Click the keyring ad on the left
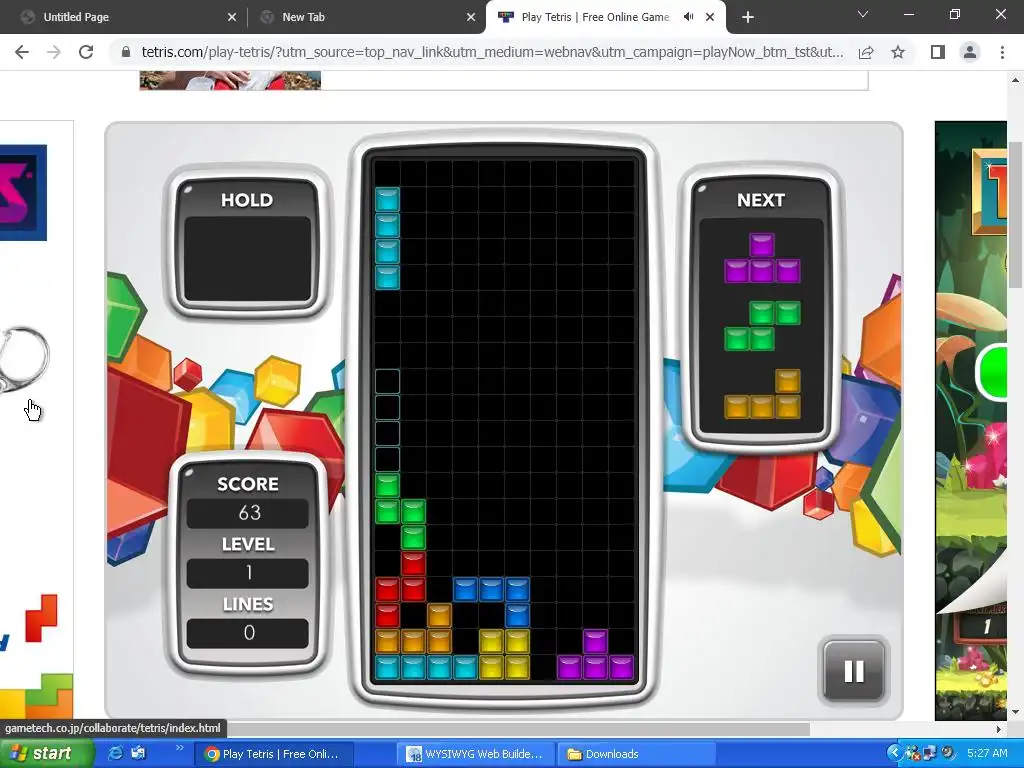Image resolution: width=1024 pixels, height=768 pixels. [24, 360]
